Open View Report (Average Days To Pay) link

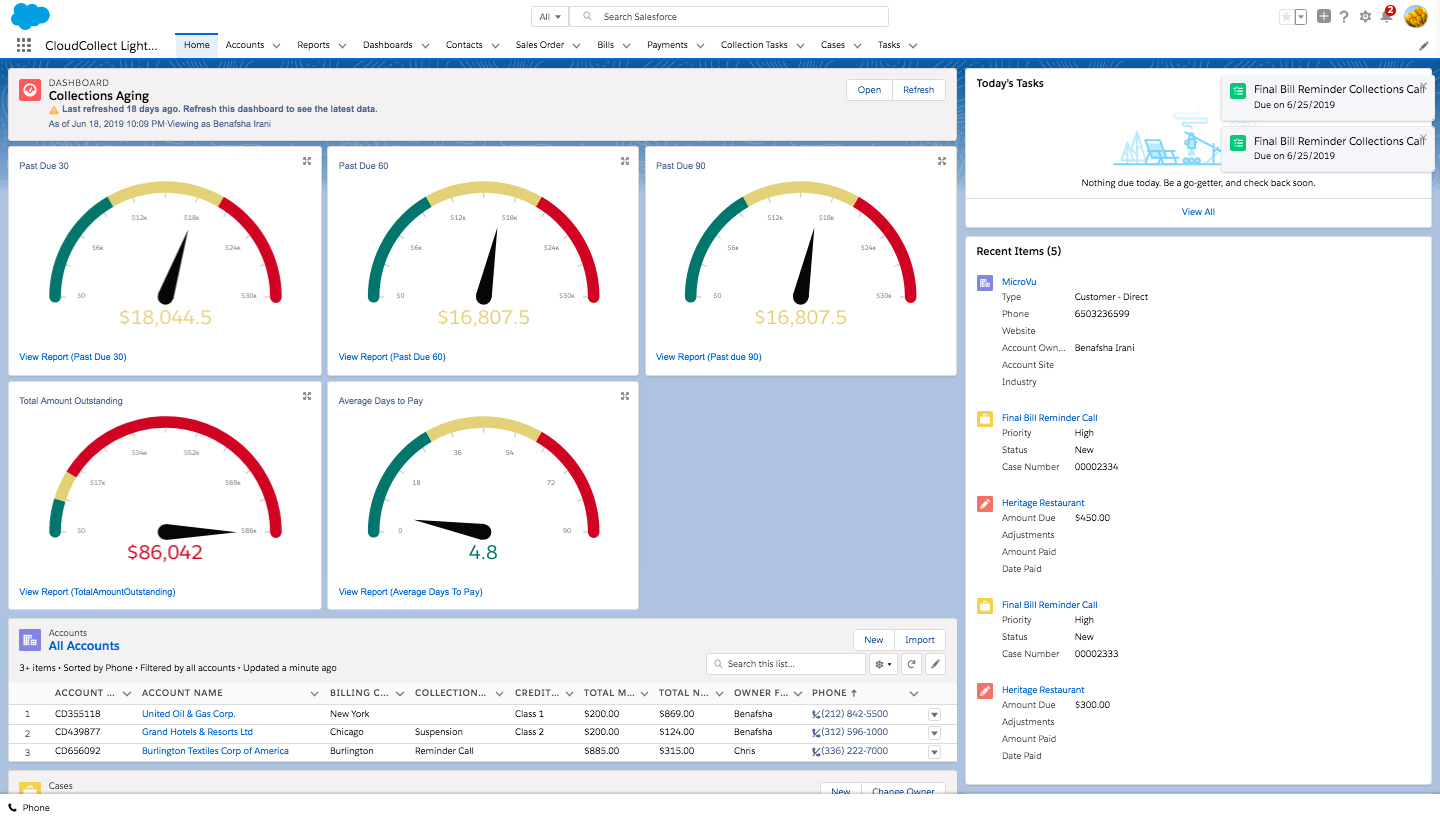click(411, 592)
